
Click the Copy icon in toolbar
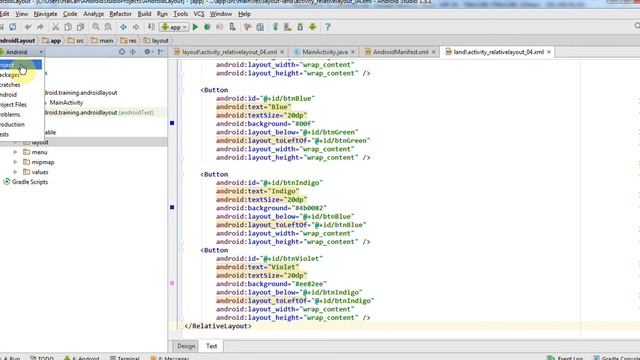click(68, 27)
